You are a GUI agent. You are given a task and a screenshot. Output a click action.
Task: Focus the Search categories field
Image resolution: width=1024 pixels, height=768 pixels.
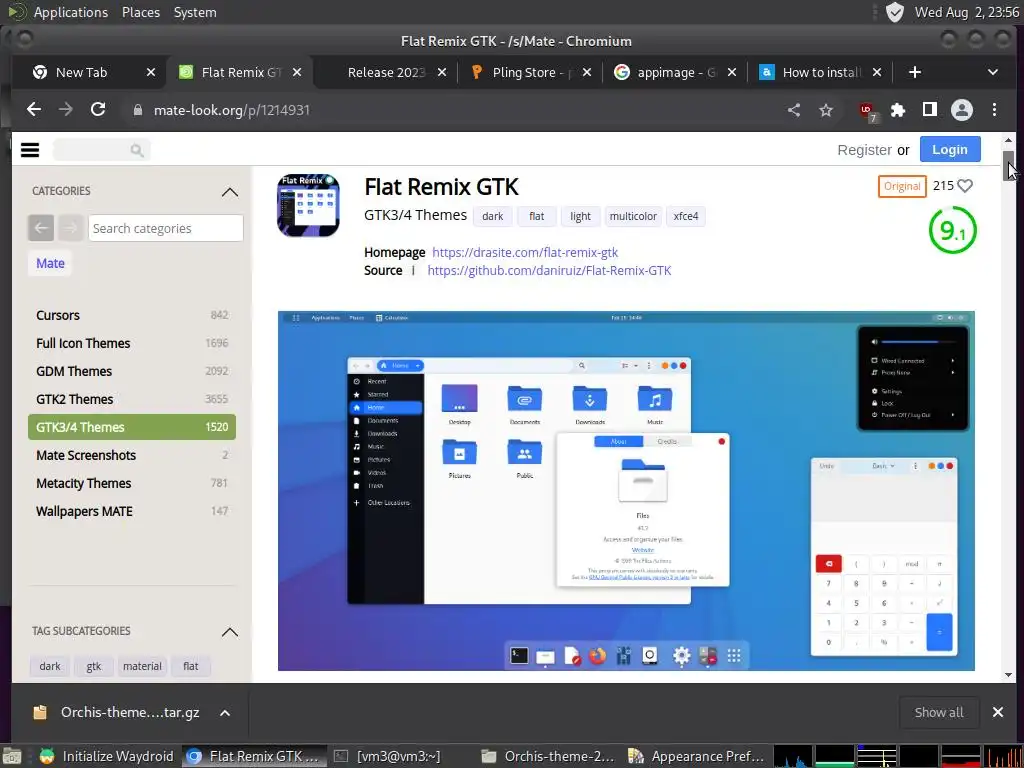tap(165, 228)
